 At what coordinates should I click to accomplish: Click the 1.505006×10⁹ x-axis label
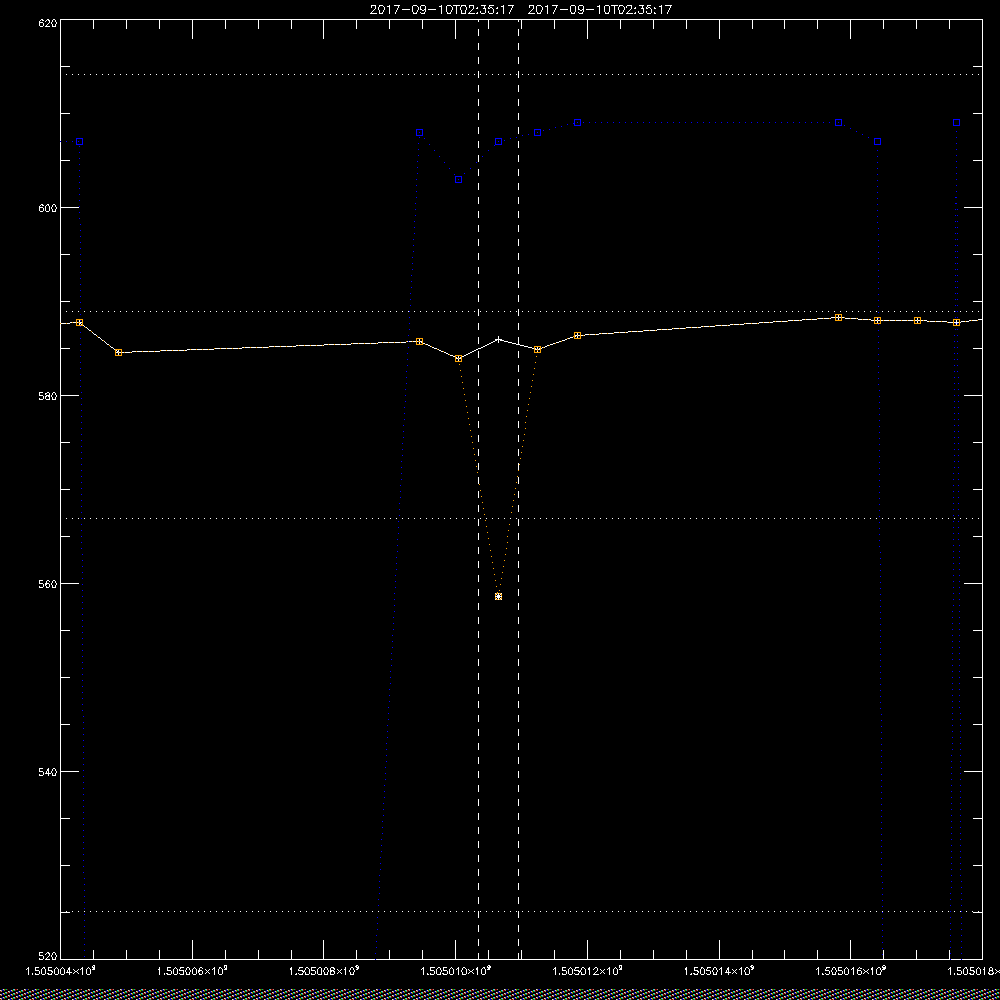[192, 971]
